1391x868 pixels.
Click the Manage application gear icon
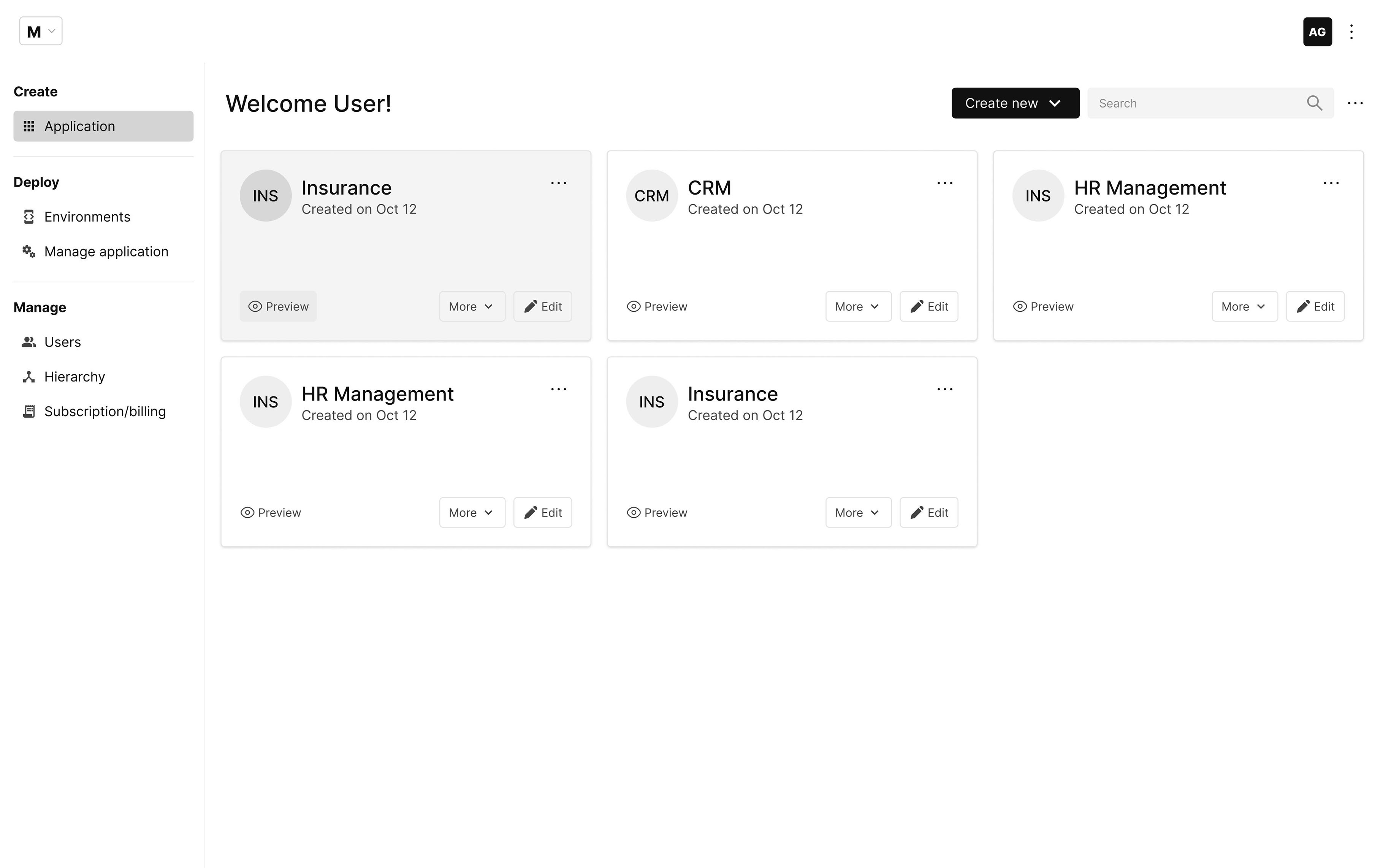point(29,252)
